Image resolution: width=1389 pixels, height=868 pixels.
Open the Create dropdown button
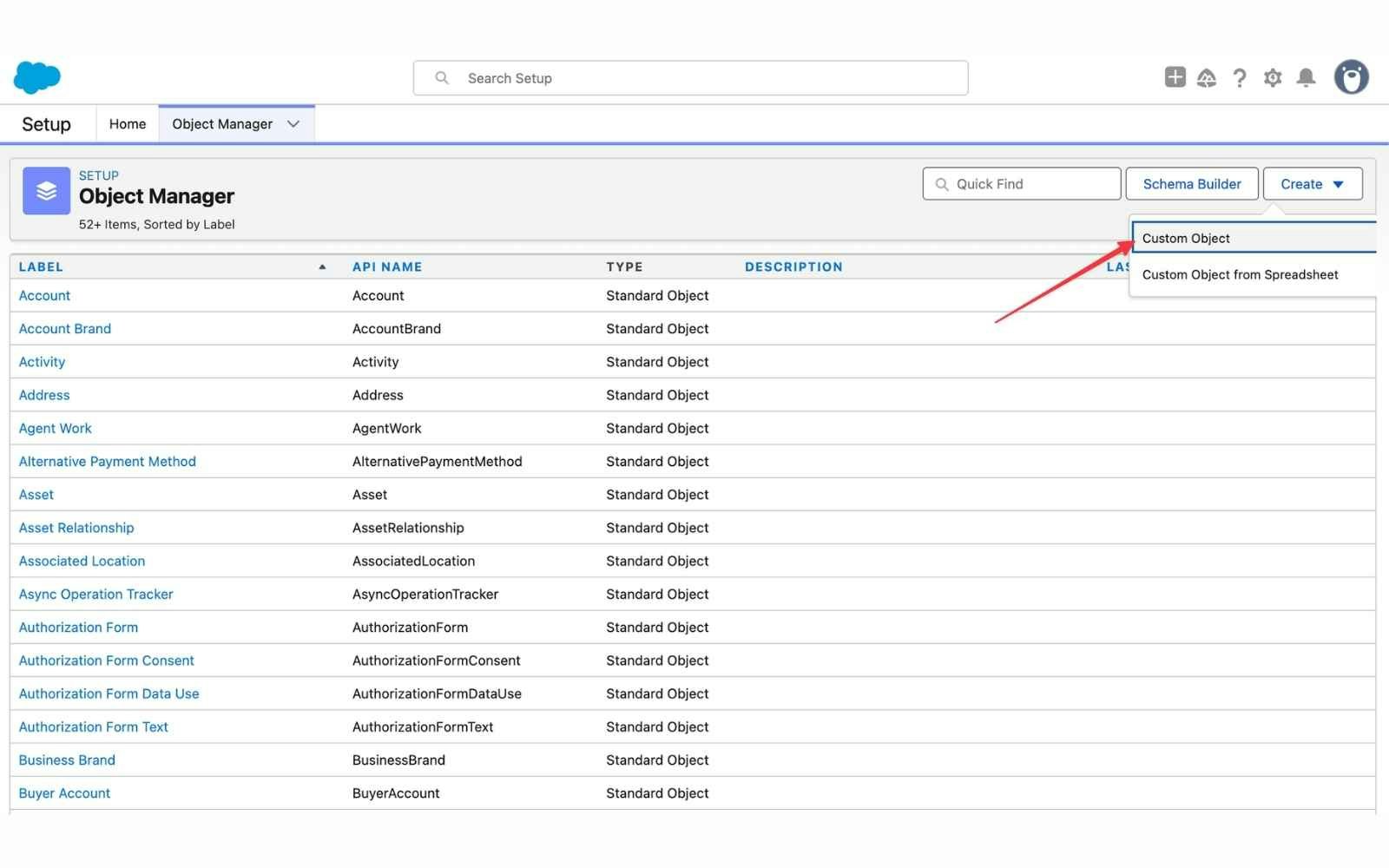(1313, 184)
